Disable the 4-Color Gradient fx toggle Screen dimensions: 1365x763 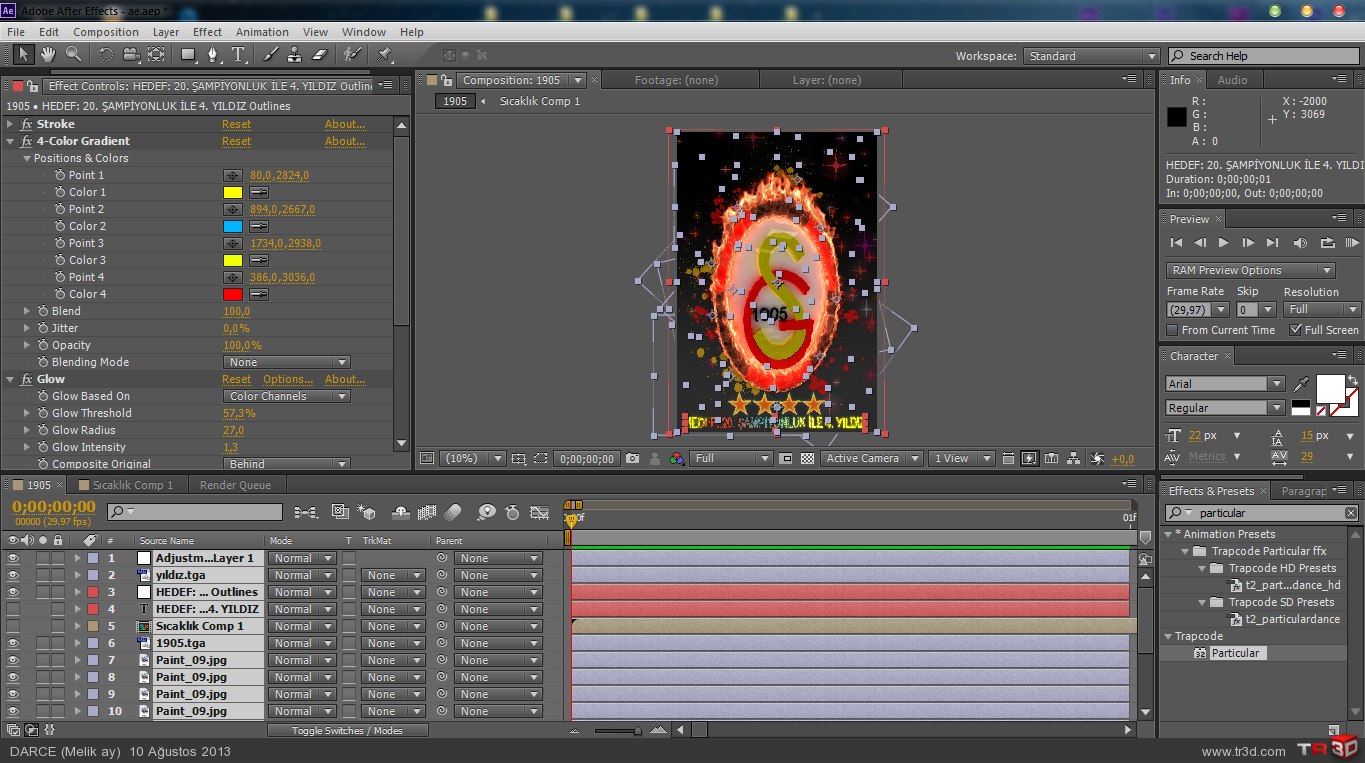[26, 141]
